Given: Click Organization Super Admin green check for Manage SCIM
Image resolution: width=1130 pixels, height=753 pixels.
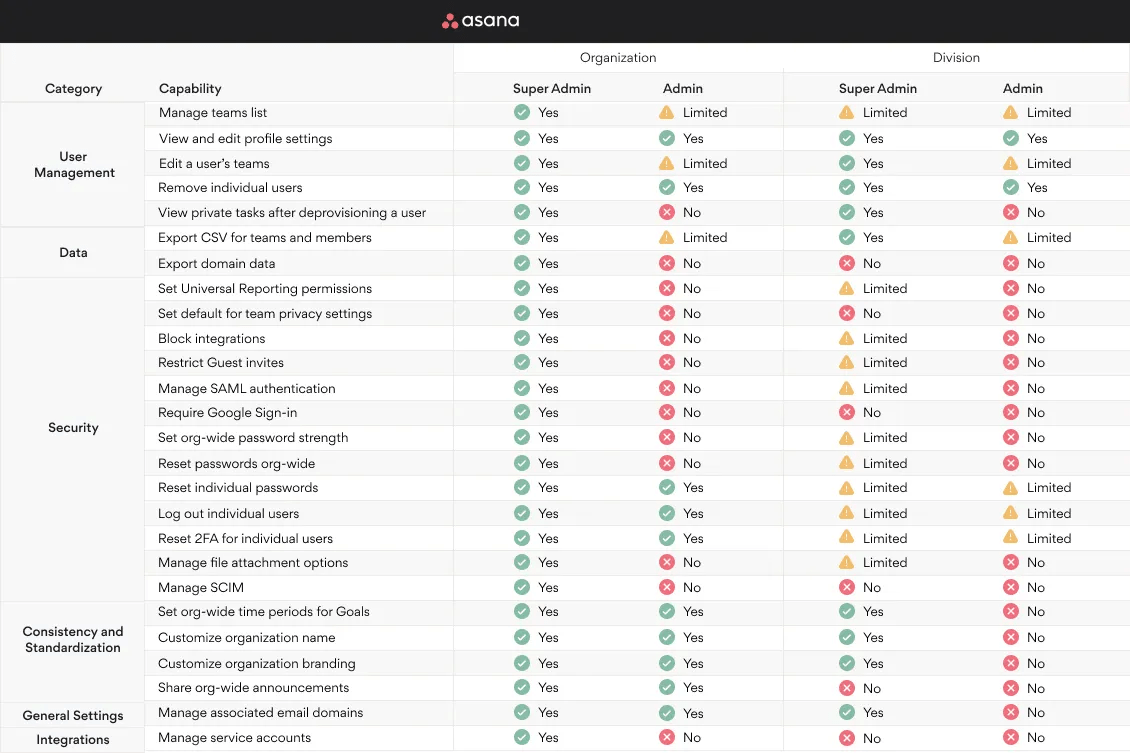Looking at the screenshot, I should pos(522,588).
